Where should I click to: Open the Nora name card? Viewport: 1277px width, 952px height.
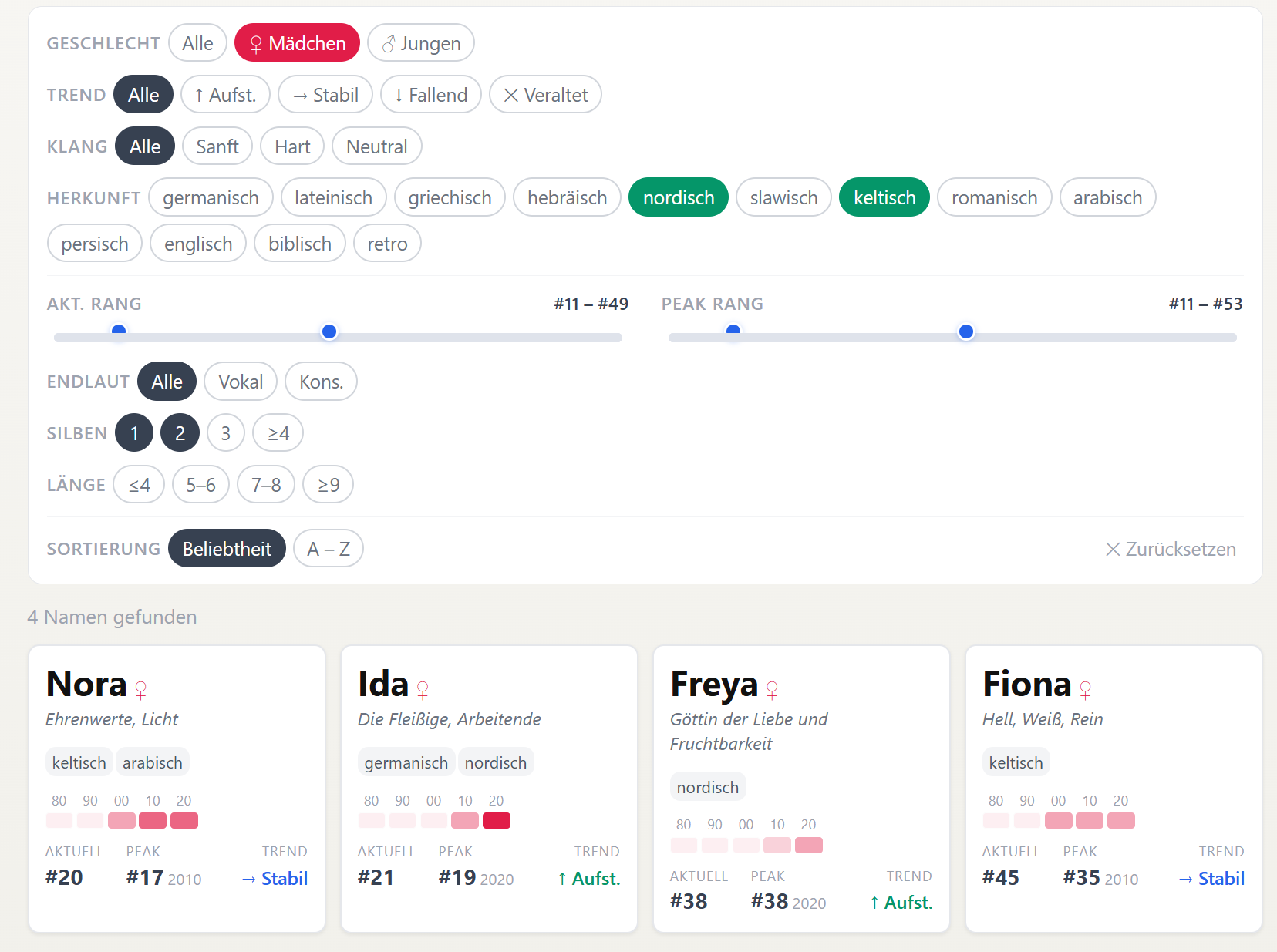click(x=177, y=789)
